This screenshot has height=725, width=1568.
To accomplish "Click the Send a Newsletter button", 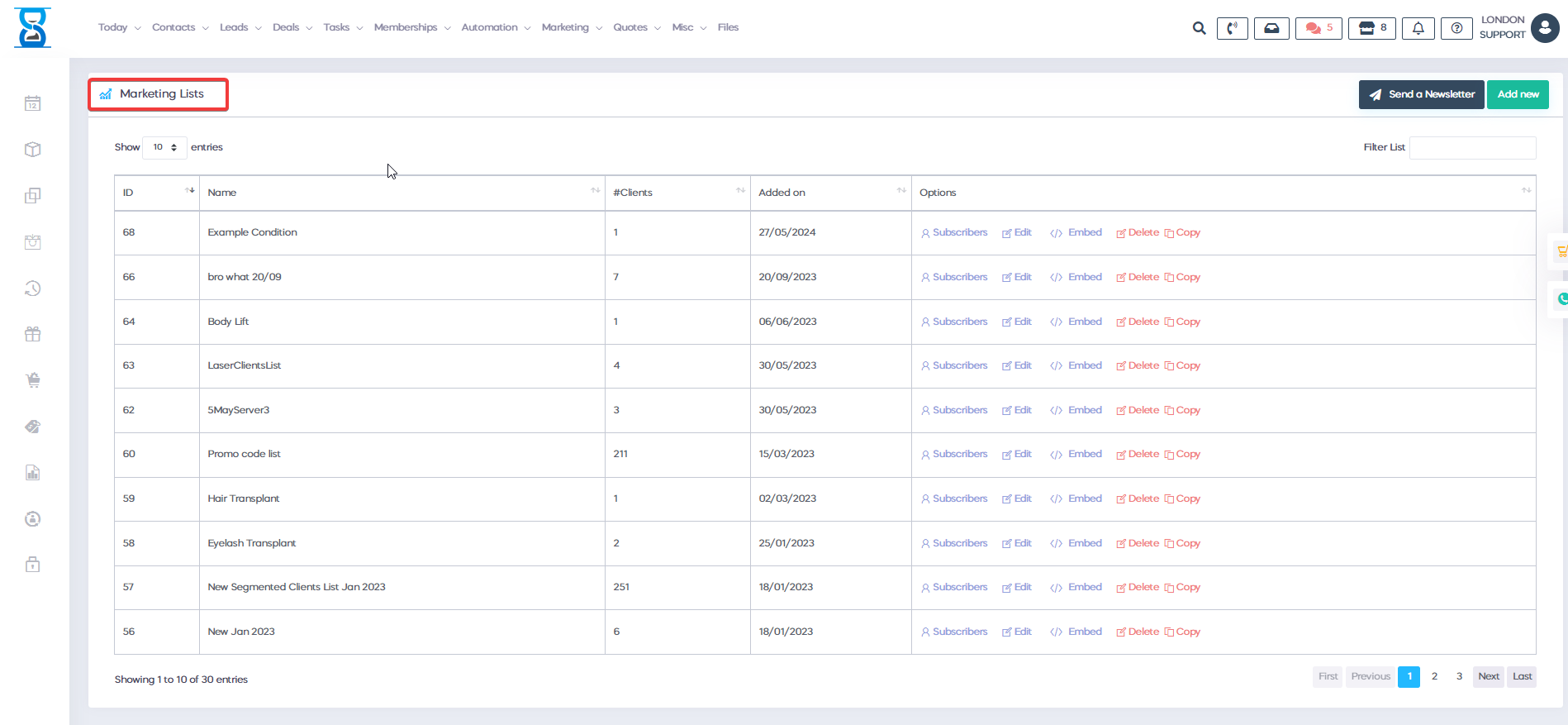I will (x=1421, y=94).
